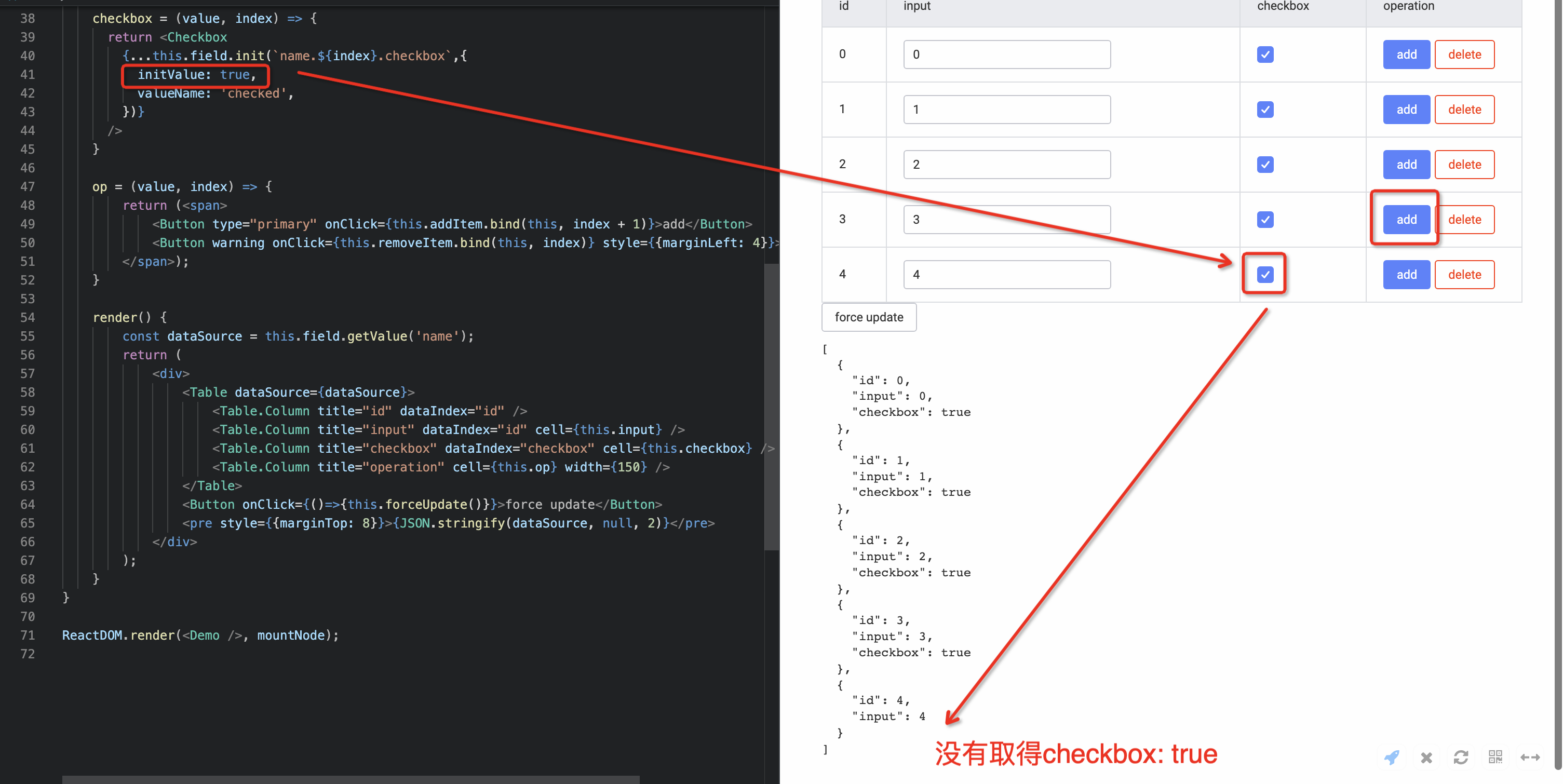Select the input field containing value 3
This screenshot has height=784, width=1563.
point(1006,219)
